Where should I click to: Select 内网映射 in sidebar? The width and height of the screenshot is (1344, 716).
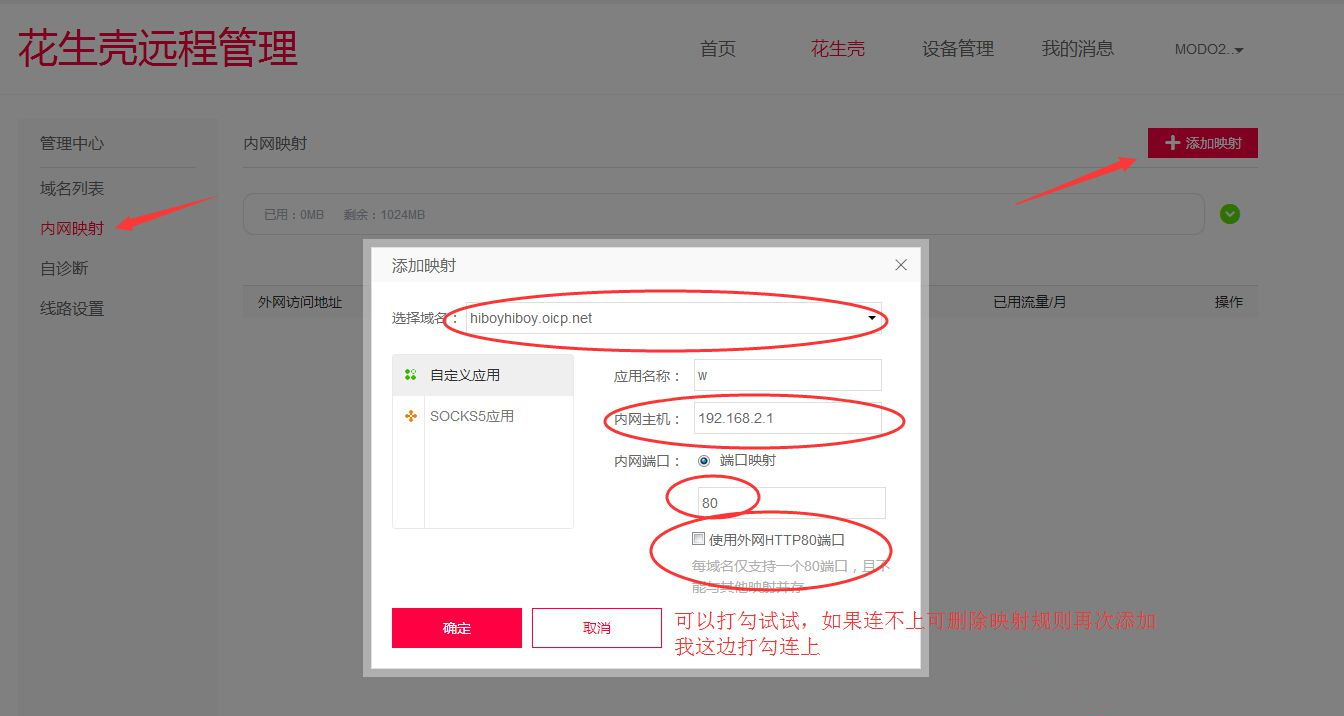coord(72,229)
